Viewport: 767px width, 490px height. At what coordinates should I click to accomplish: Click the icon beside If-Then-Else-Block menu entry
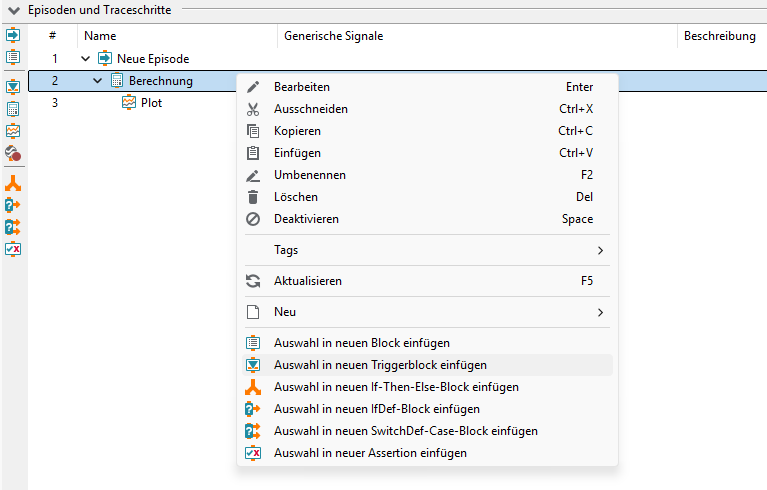coord(253,387)
